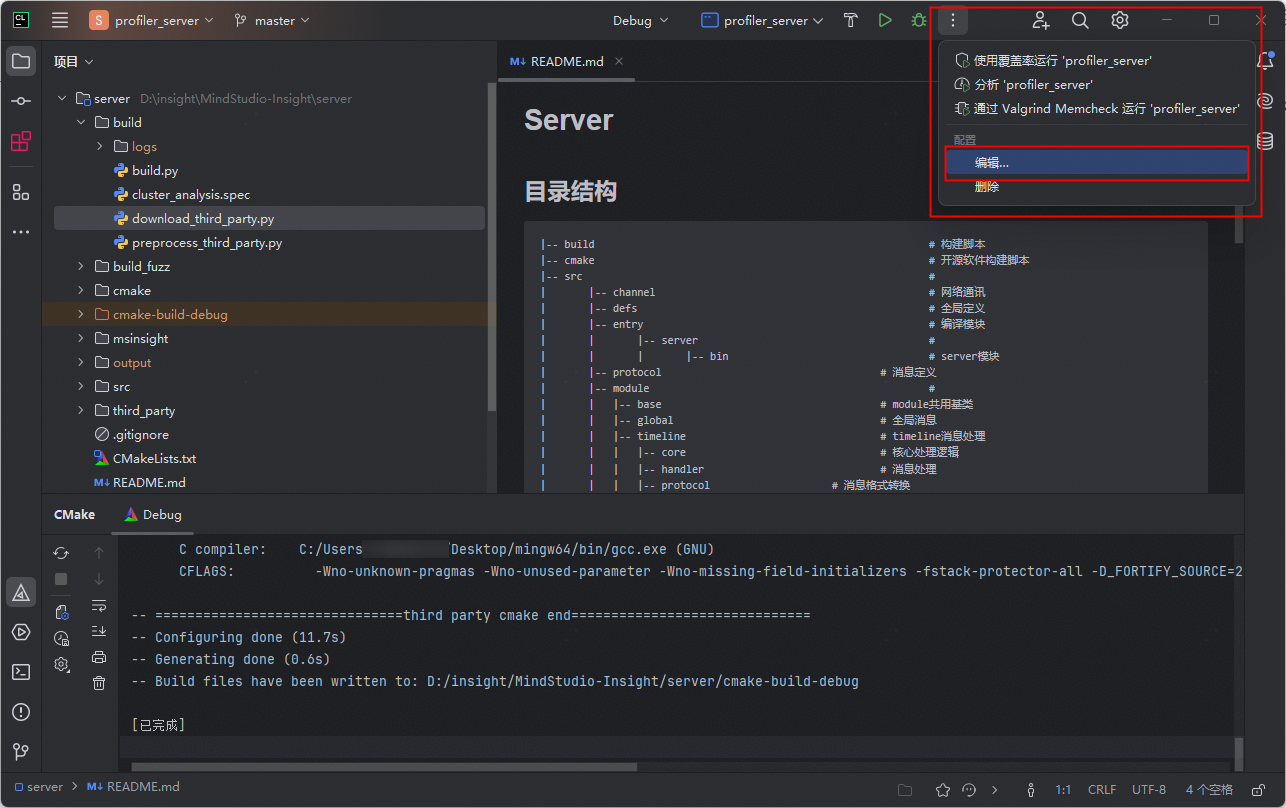
Task: Open the profiler_server project dropdown
Action: 151,20
